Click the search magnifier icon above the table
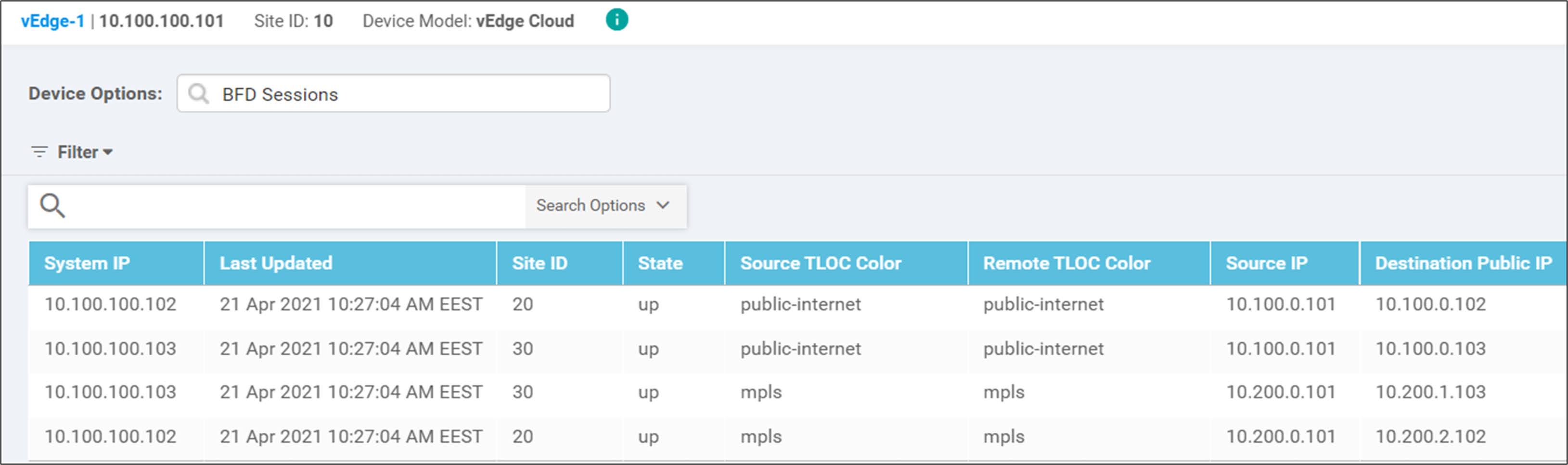Viewport: 1568px width, 465px height. [52, 206]
